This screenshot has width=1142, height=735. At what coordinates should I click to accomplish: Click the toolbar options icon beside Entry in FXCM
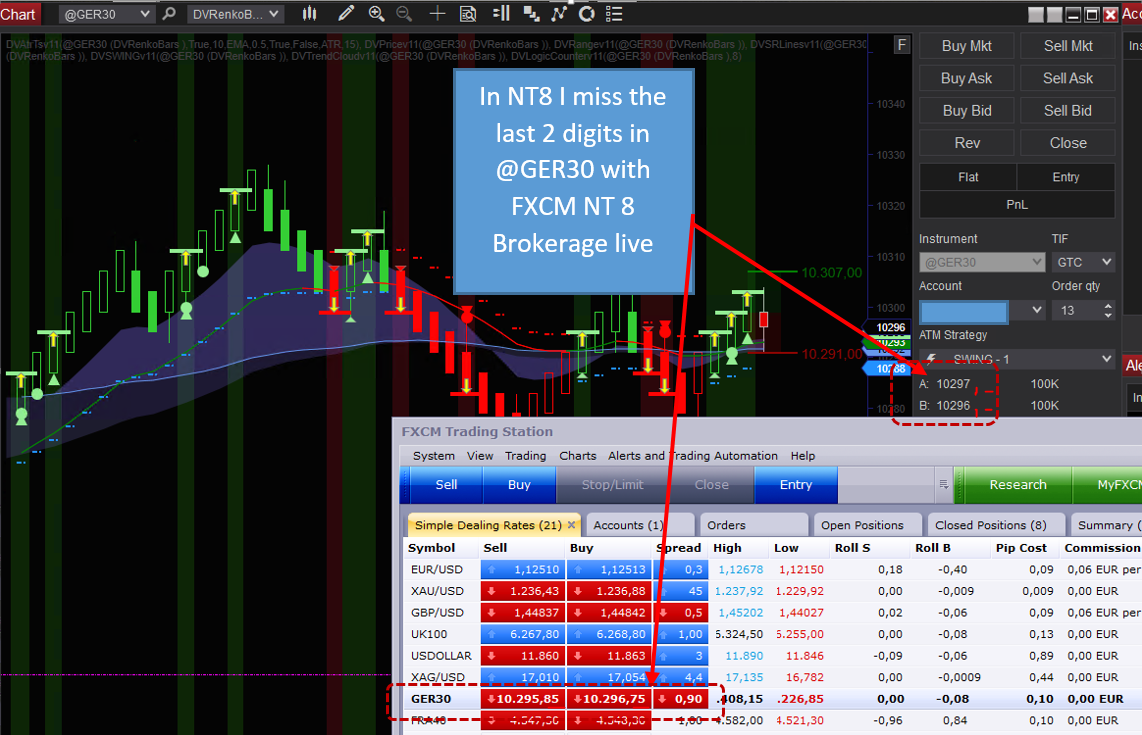(943, 484)
